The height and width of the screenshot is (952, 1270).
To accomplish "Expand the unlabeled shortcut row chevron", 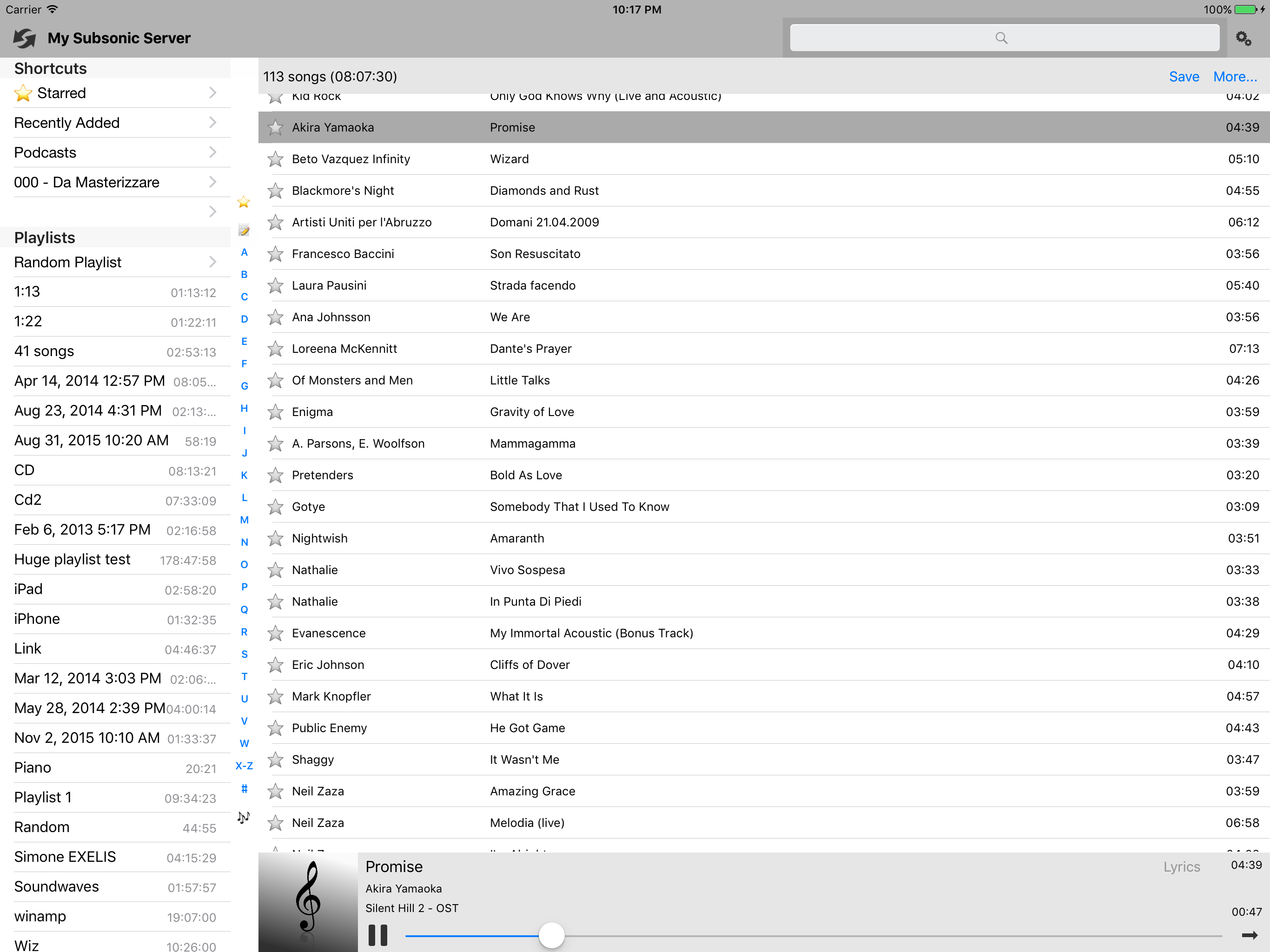I will tap(212, 212).
